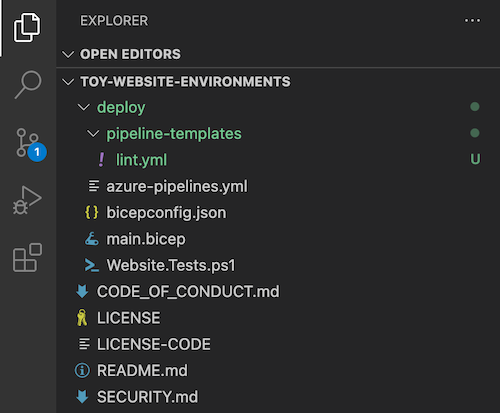Screen dimensions: 500x413
Task: Collapse the pipeline-templates folder chevron
Action: click(93, 134)
